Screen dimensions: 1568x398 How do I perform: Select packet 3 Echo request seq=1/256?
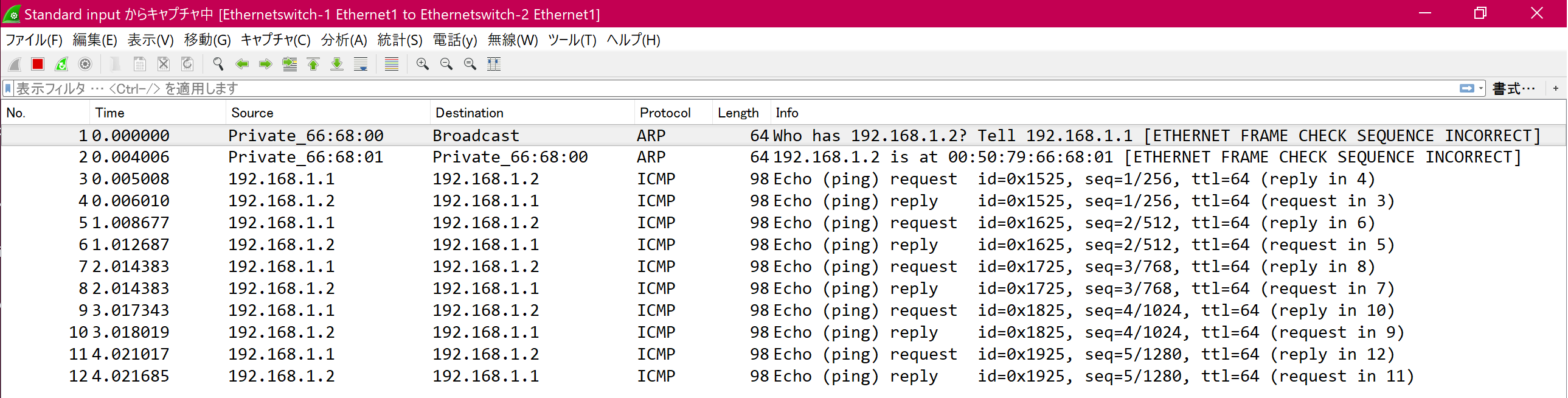783,179
